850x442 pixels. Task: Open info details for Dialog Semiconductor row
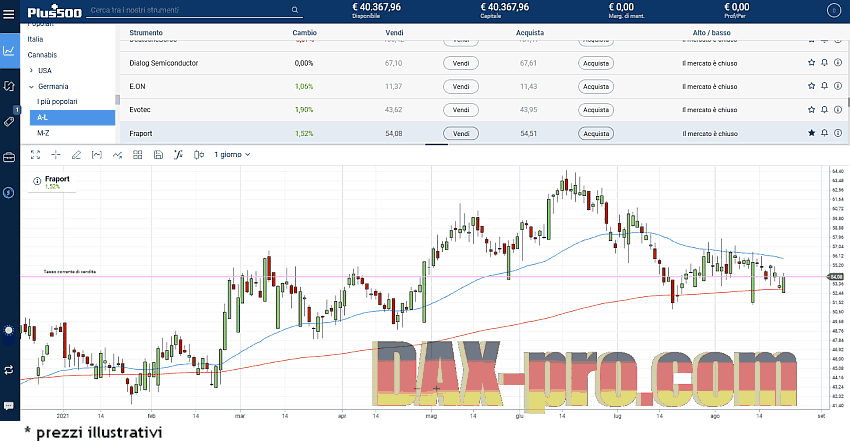pyautogui.click(x=838, y=63)
